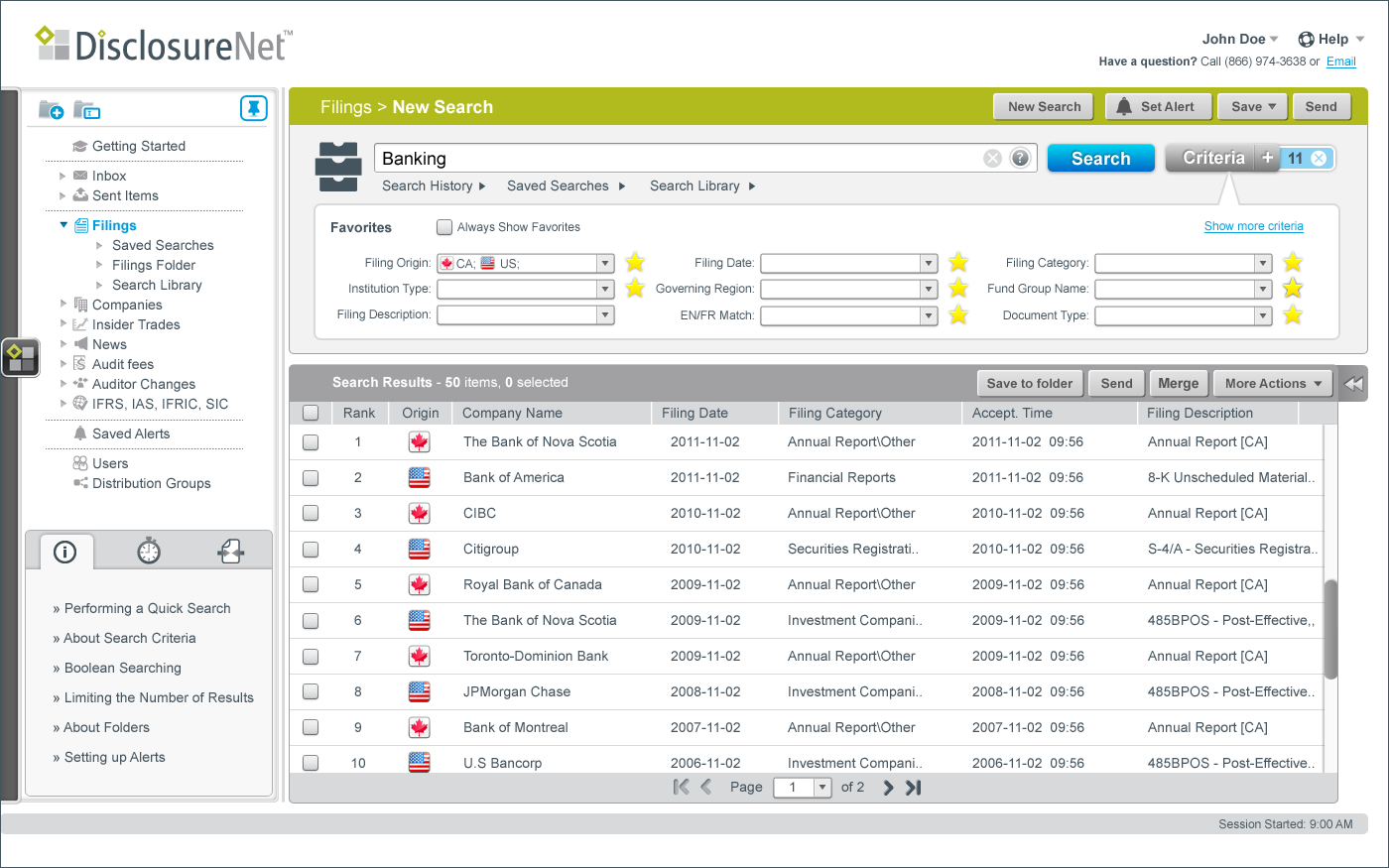The image size is (1389, 868).
Task: Open the page number dropdown
Action: [x=821, y=788]
